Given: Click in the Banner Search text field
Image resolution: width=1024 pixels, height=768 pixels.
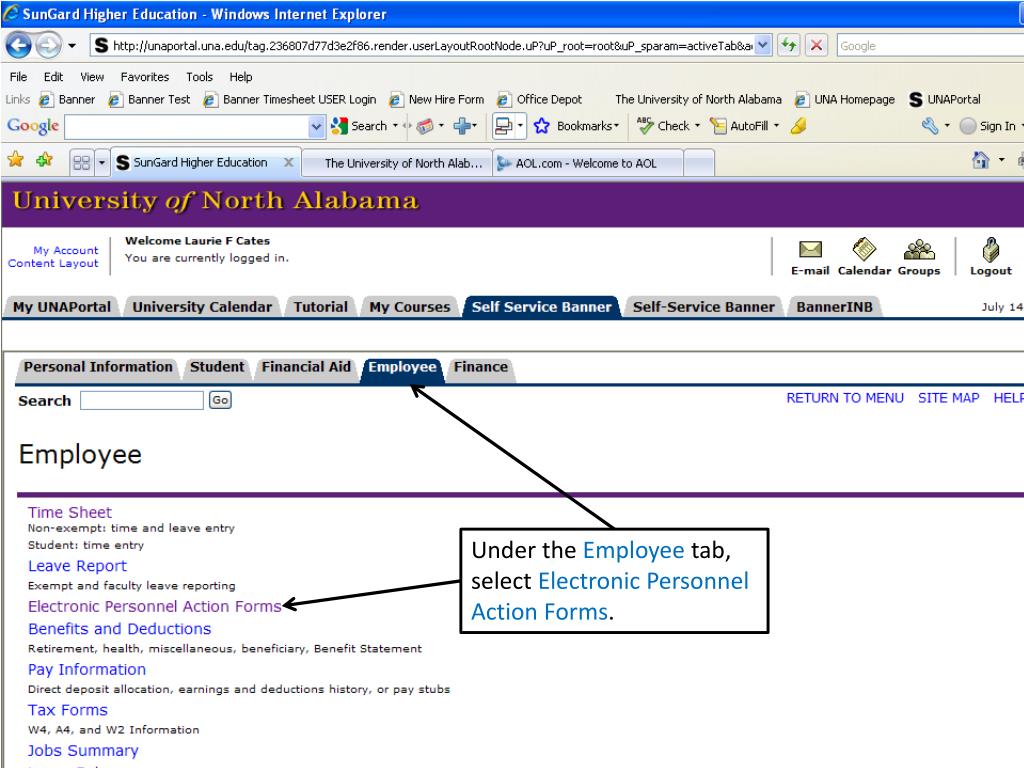Looking at the screenshot, I should 142,400.
